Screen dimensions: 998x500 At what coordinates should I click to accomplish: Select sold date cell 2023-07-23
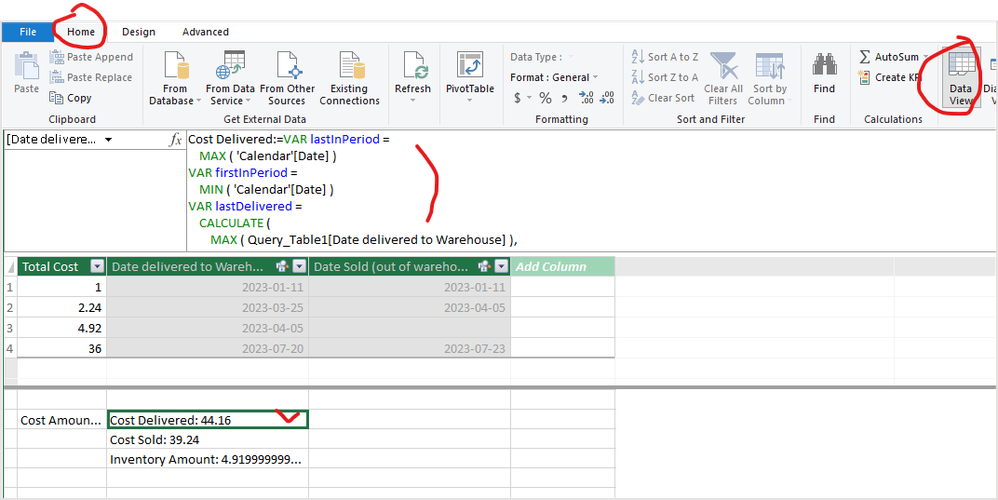(x=409, y=349)
